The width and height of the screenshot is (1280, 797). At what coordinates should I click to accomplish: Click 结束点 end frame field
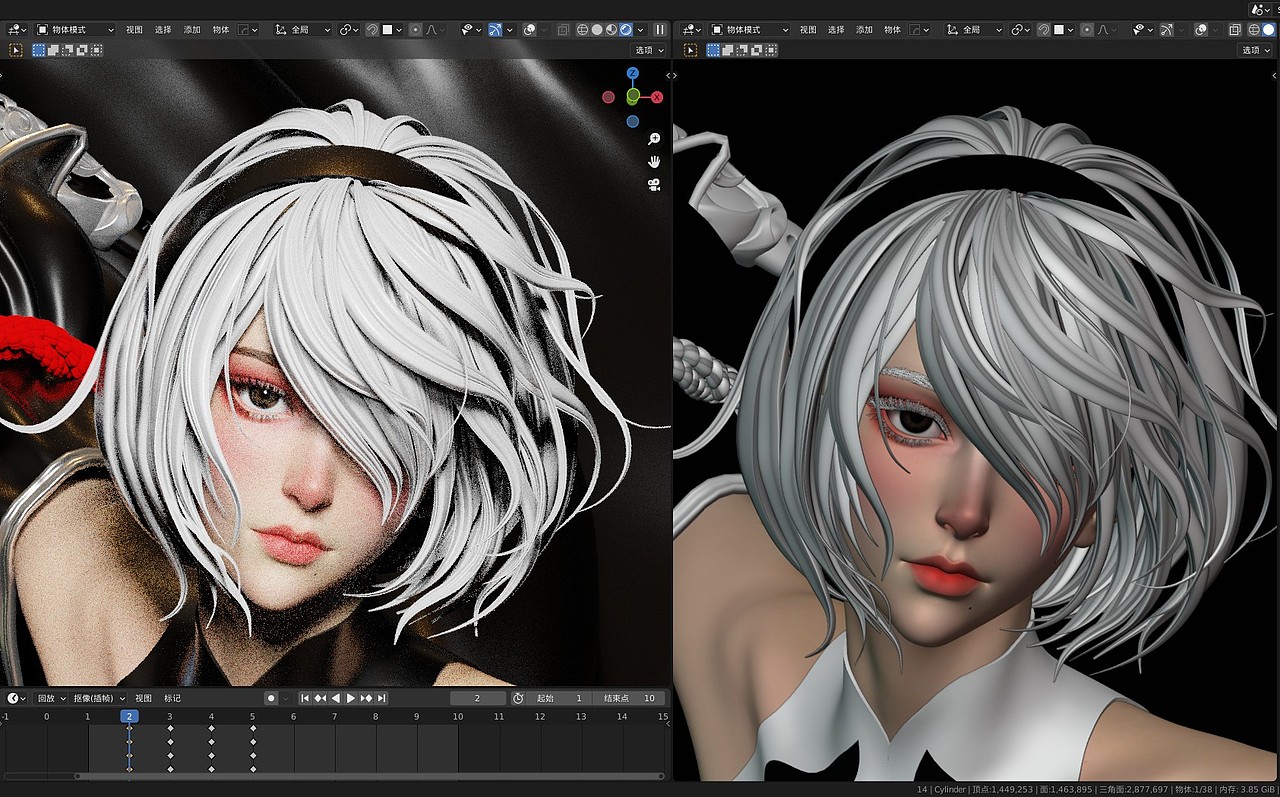[630, 698]
